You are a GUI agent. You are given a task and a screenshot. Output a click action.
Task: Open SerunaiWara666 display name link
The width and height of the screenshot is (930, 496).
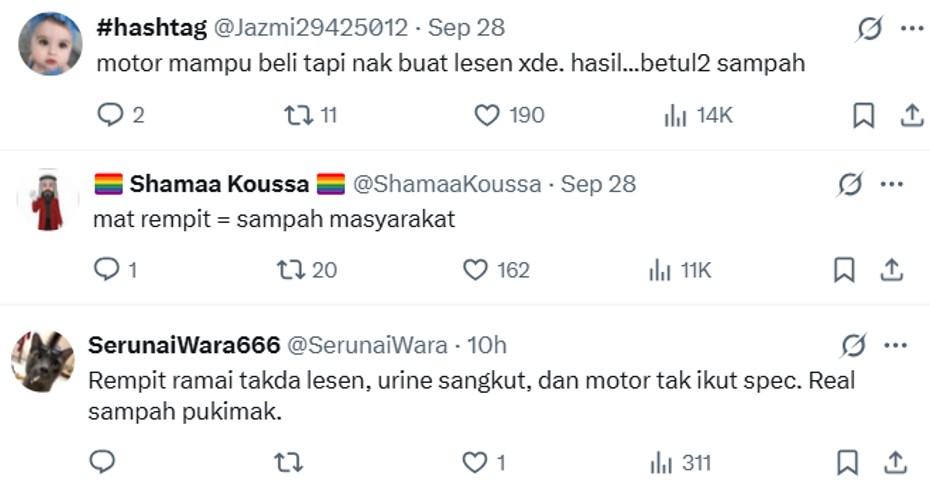(183, 346)
